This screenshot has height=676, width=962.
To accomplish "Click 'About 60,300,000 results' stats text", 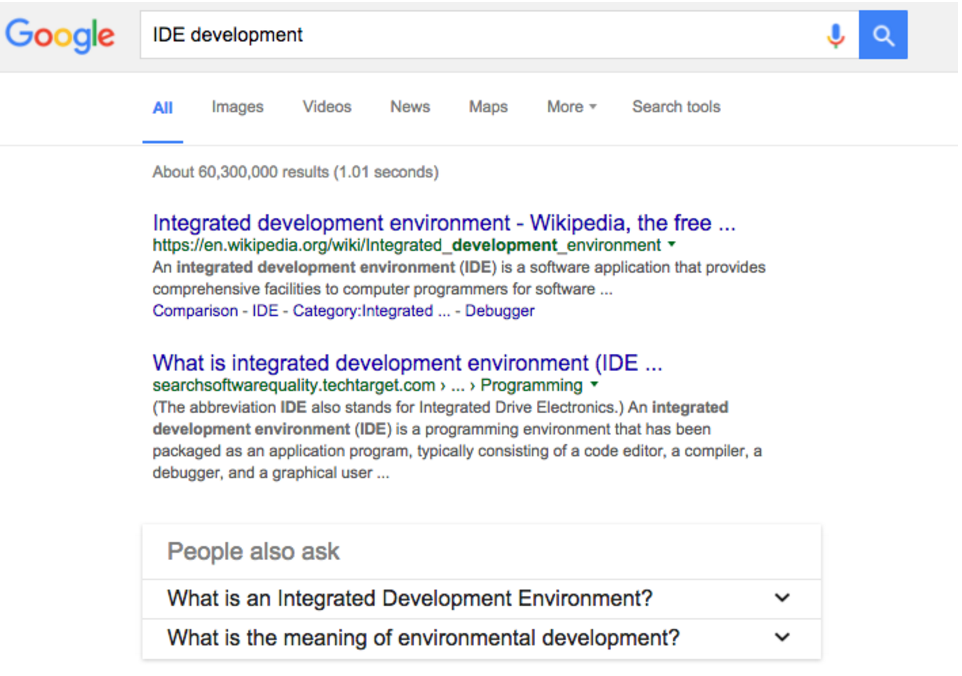I will point(295,172).
